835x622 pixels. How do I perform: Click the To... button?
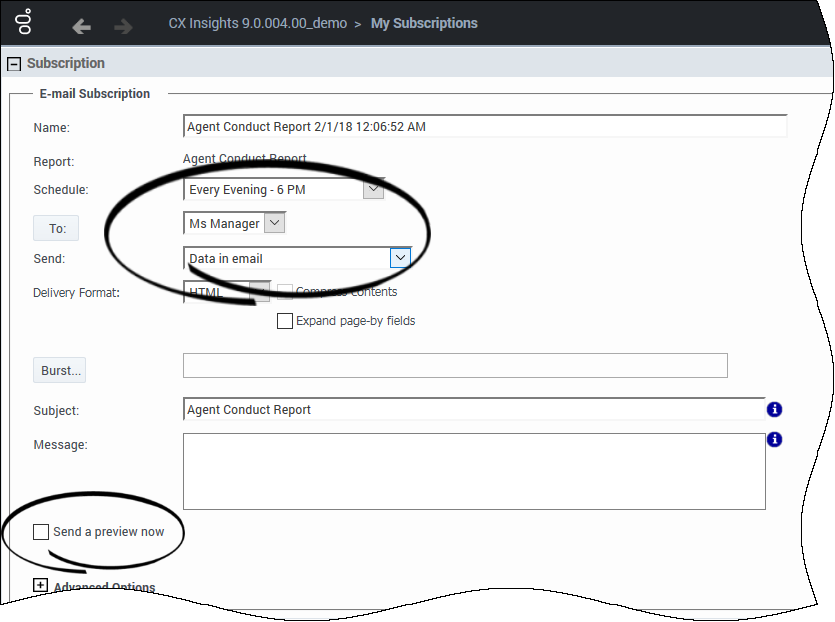[x=55, y=228]
